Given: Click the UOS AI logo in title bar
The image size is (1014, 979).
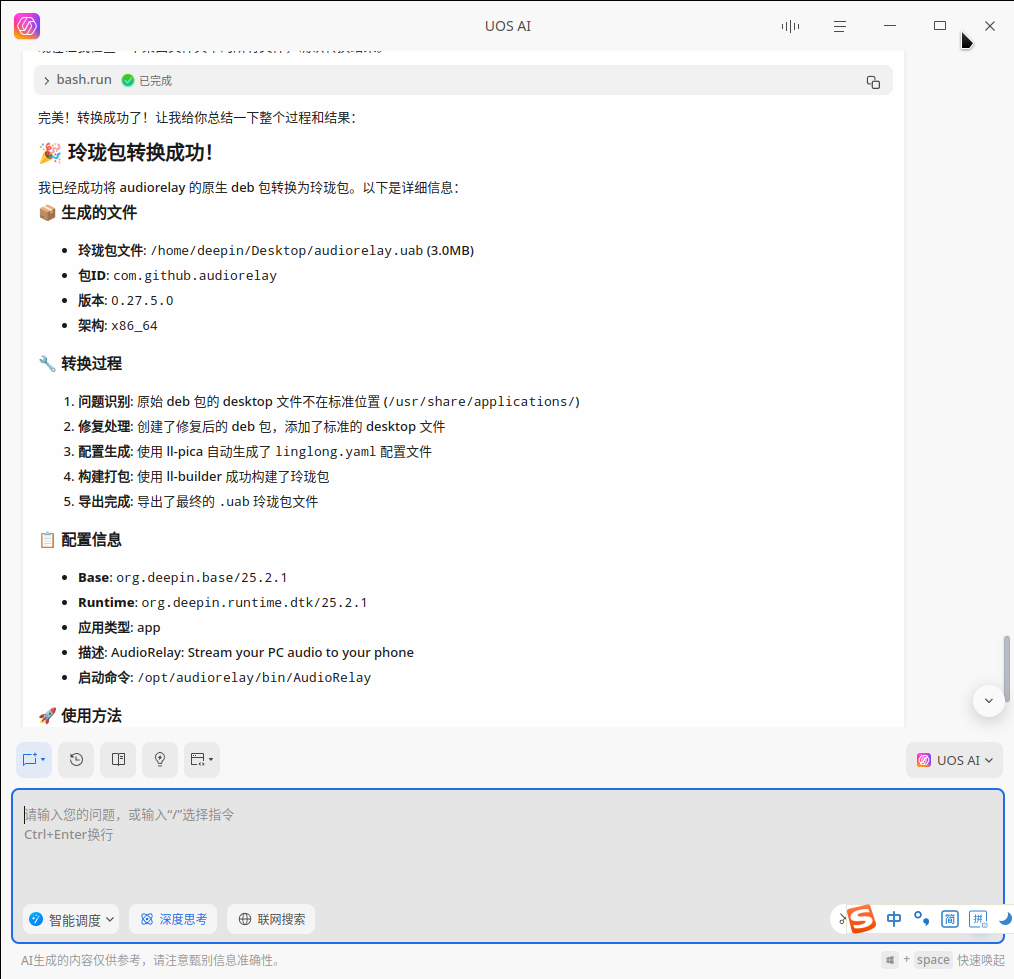Looking at the screenshot, I should (x=27, y=26).
